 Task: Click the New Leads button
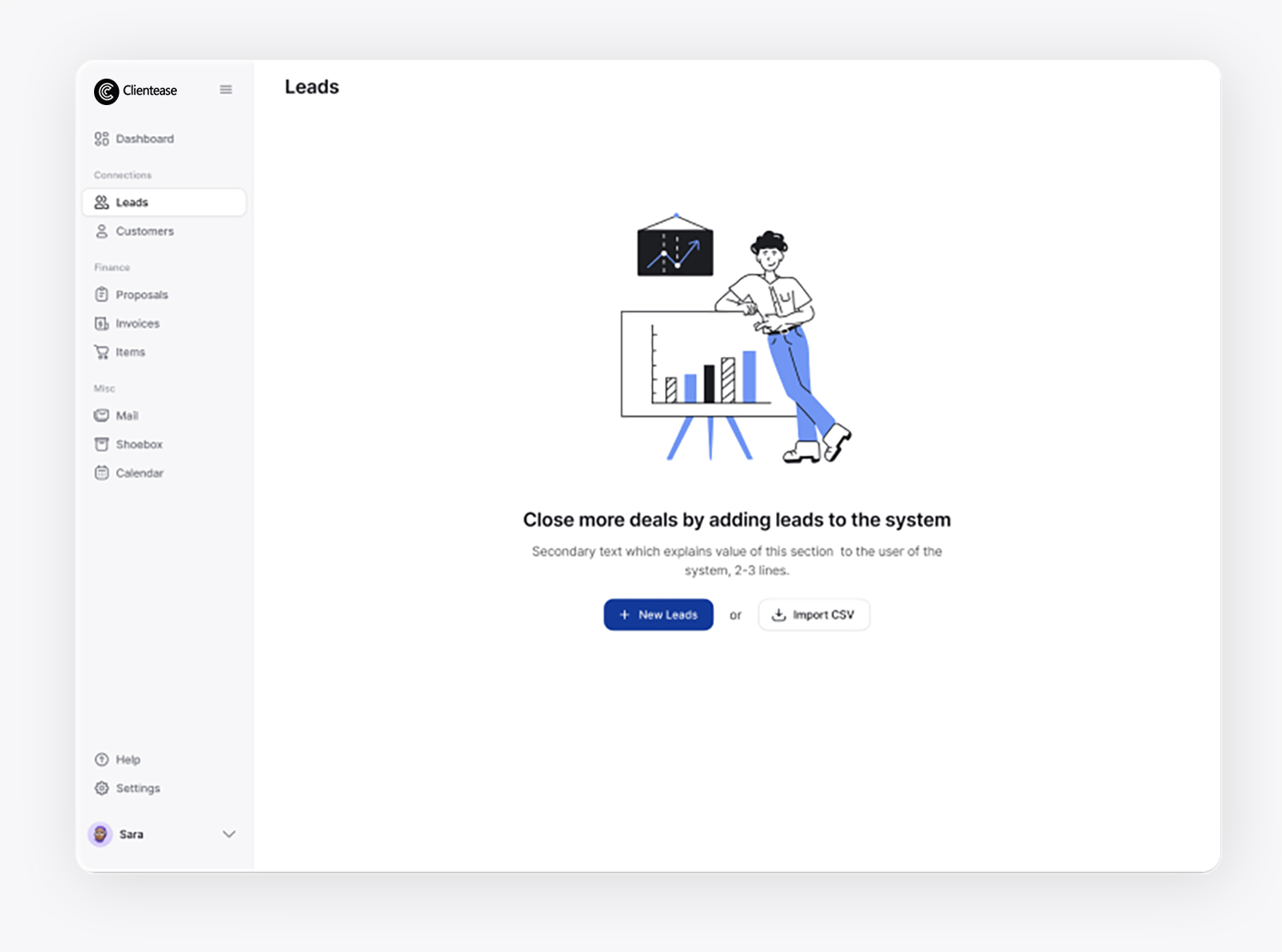point(658,615)
